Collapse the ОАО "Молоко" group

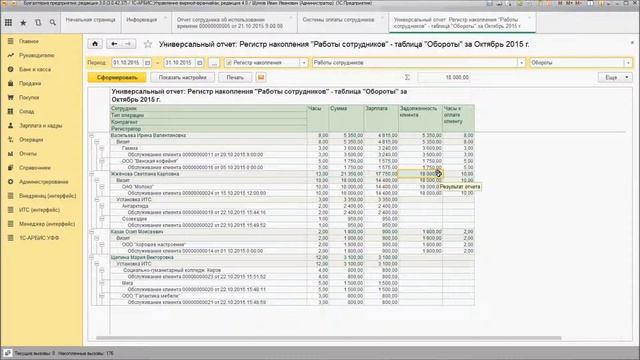coord(102,187)
